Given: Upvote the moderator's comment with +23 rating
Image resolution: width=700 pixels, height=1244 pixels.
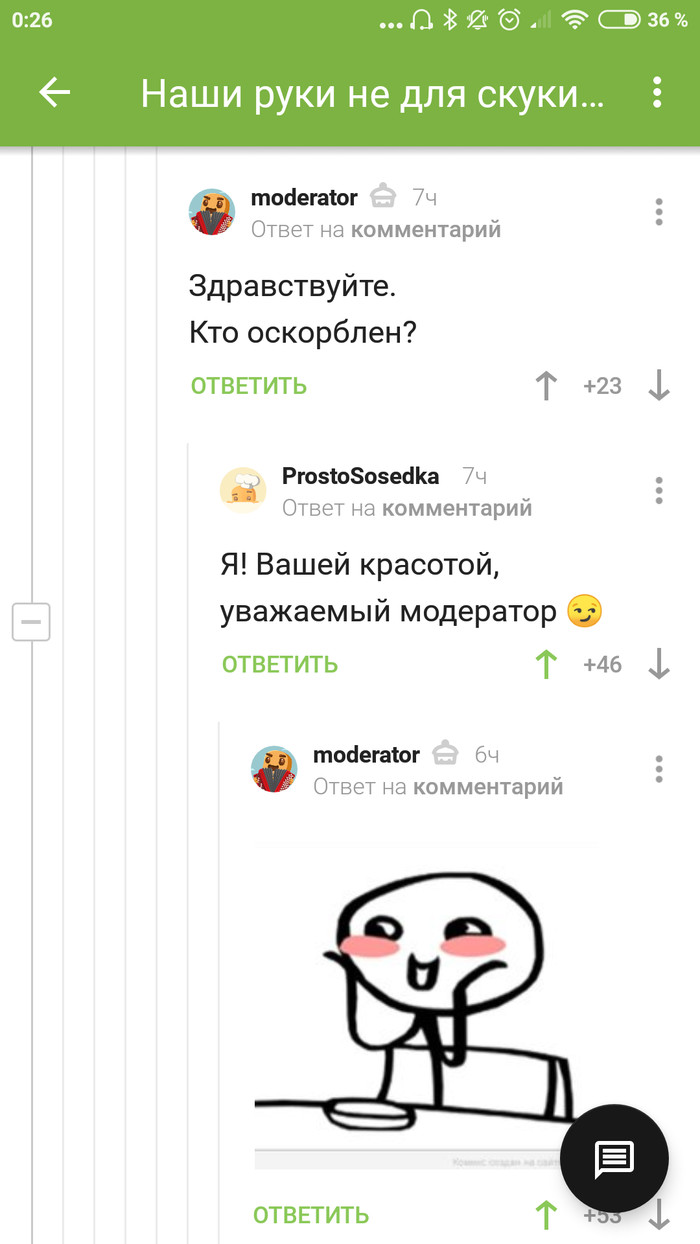Looking at the screenshot, I should [x=546, y=386].
